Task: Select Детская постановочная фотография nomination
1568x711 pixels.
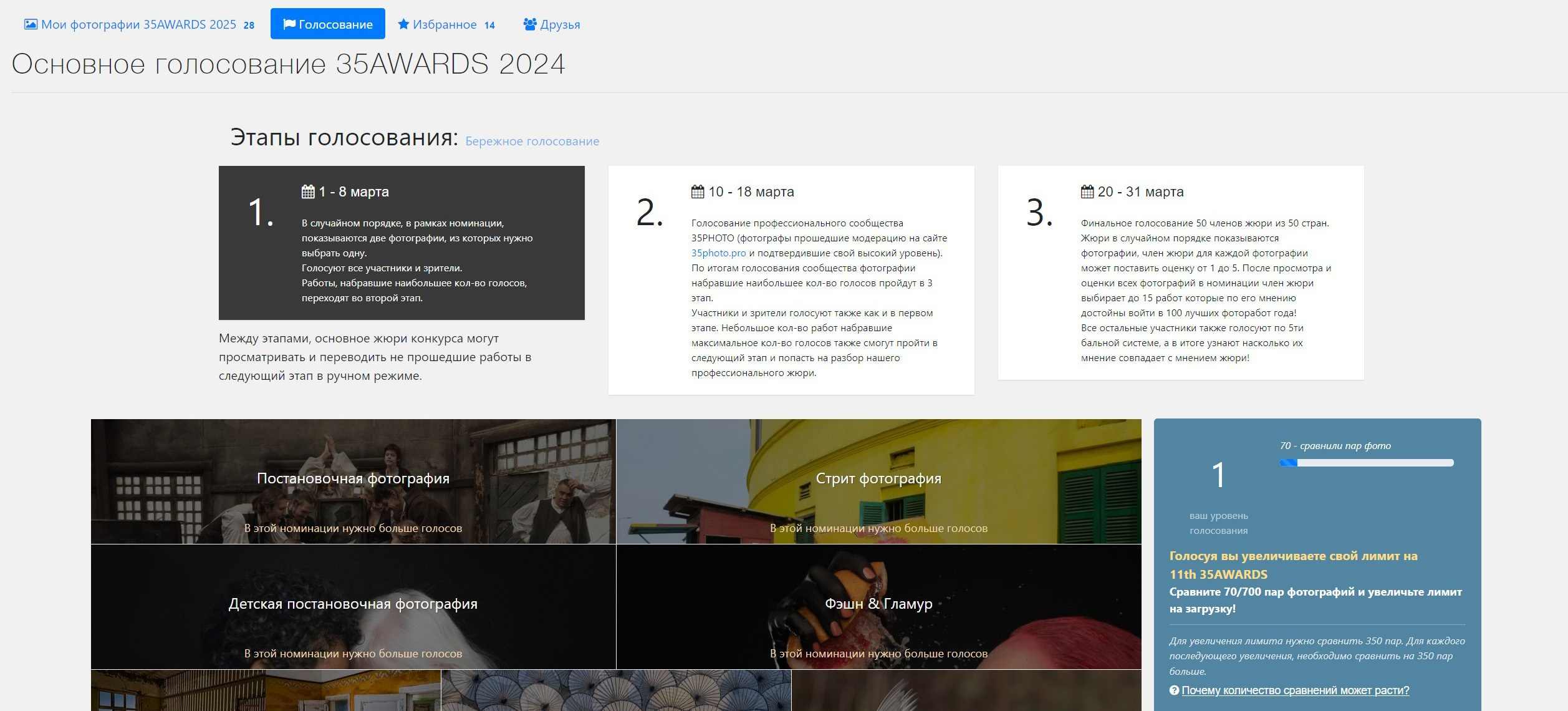Action: coord(353,605)
